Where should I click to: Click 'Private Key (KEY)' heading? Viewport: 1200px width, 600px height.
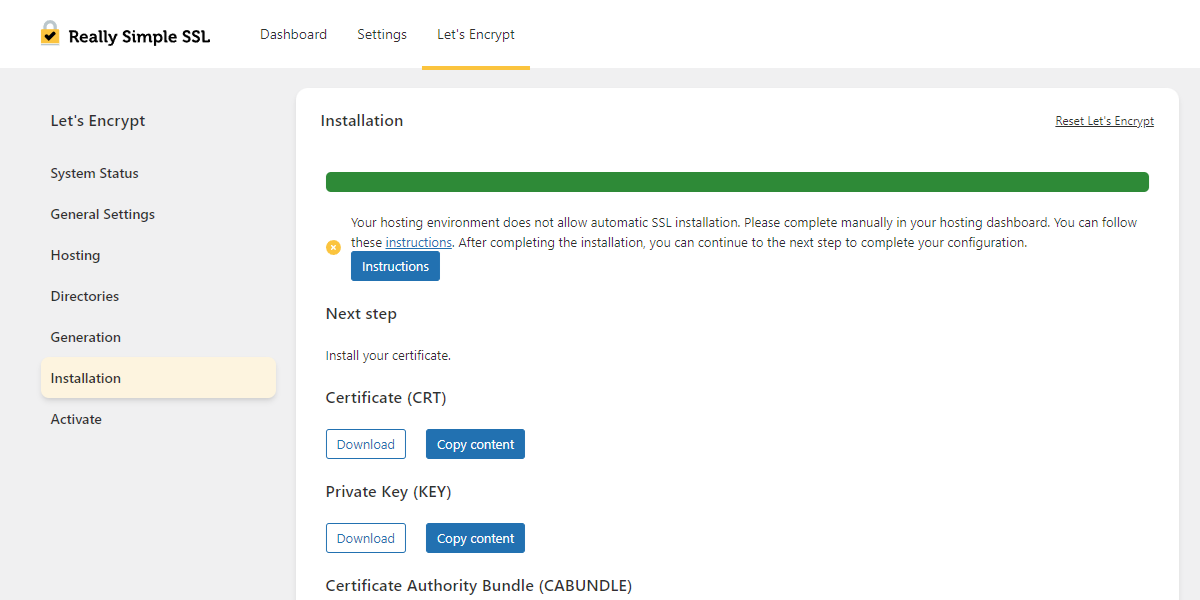coord(388,492)
